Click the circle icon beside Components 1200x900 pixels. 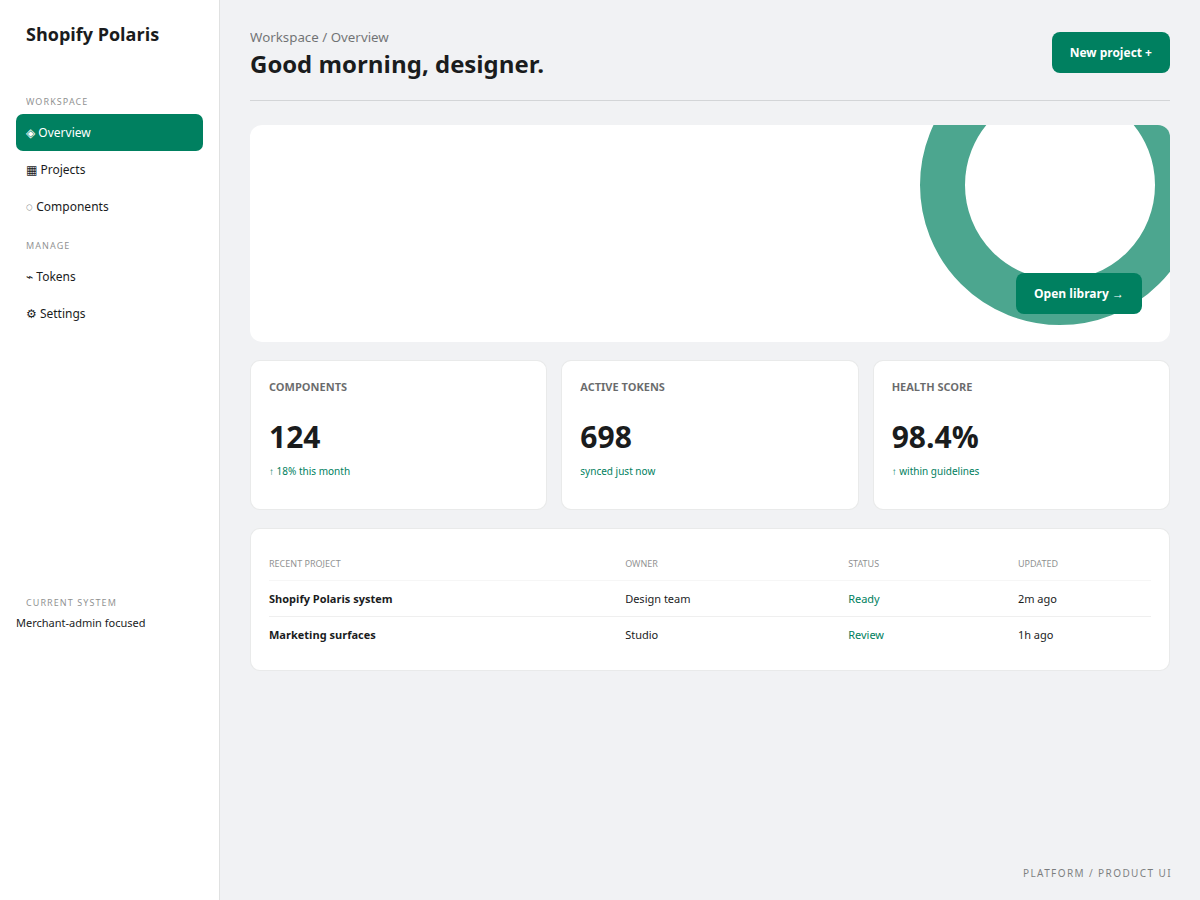[29, 207]
